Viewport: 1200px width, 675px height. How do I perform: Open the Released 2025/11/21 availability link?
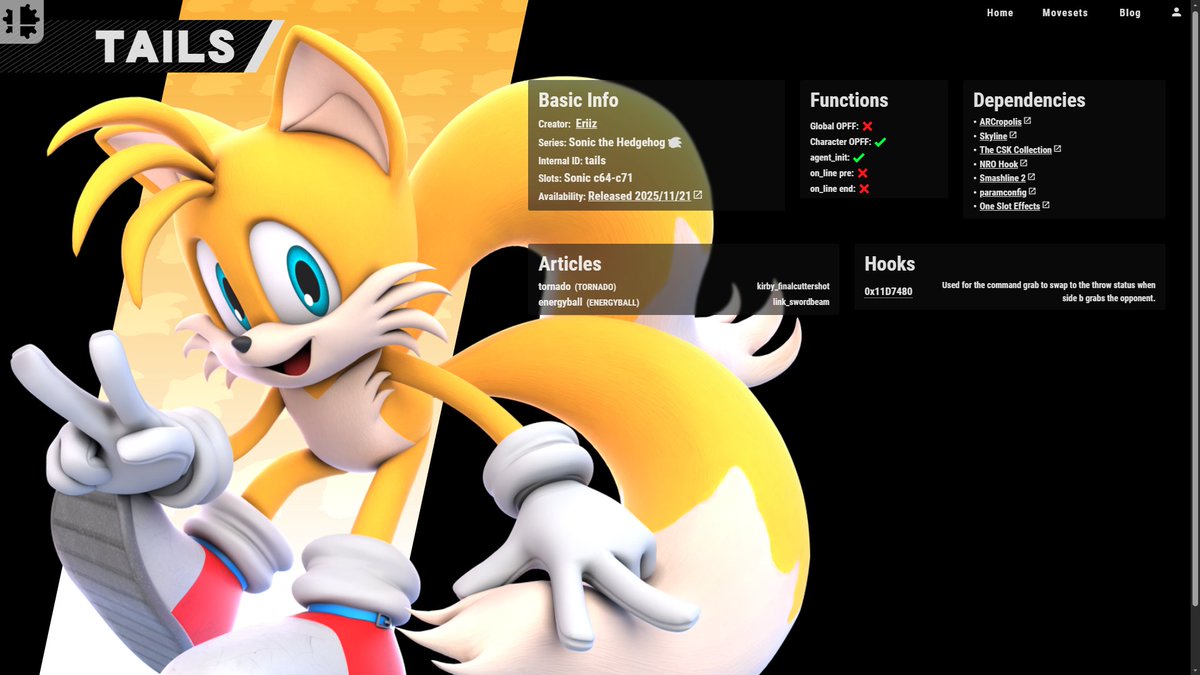639,196
